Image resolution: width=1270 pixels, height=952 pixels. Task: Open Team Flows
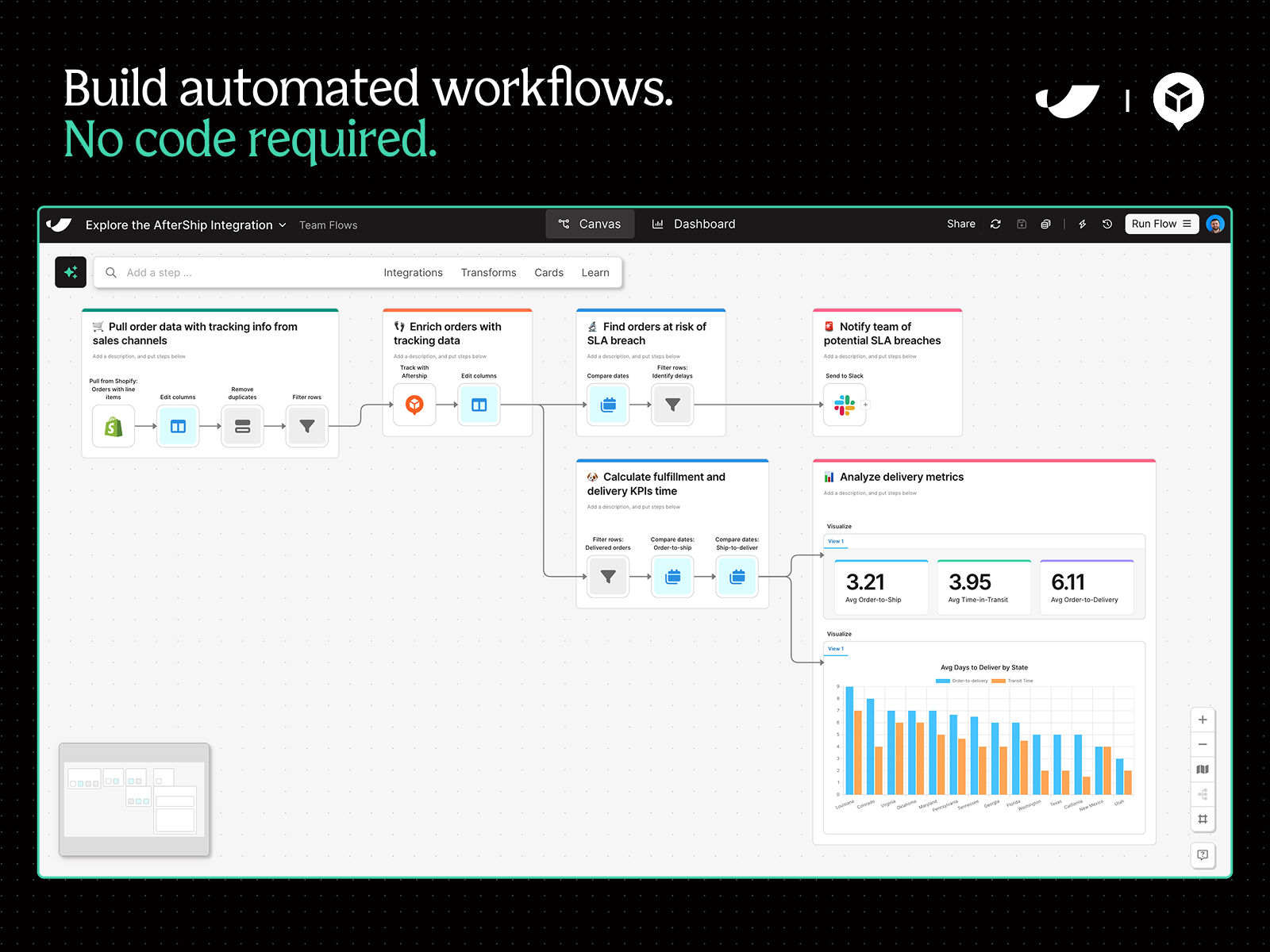click(x=328, y=225)
